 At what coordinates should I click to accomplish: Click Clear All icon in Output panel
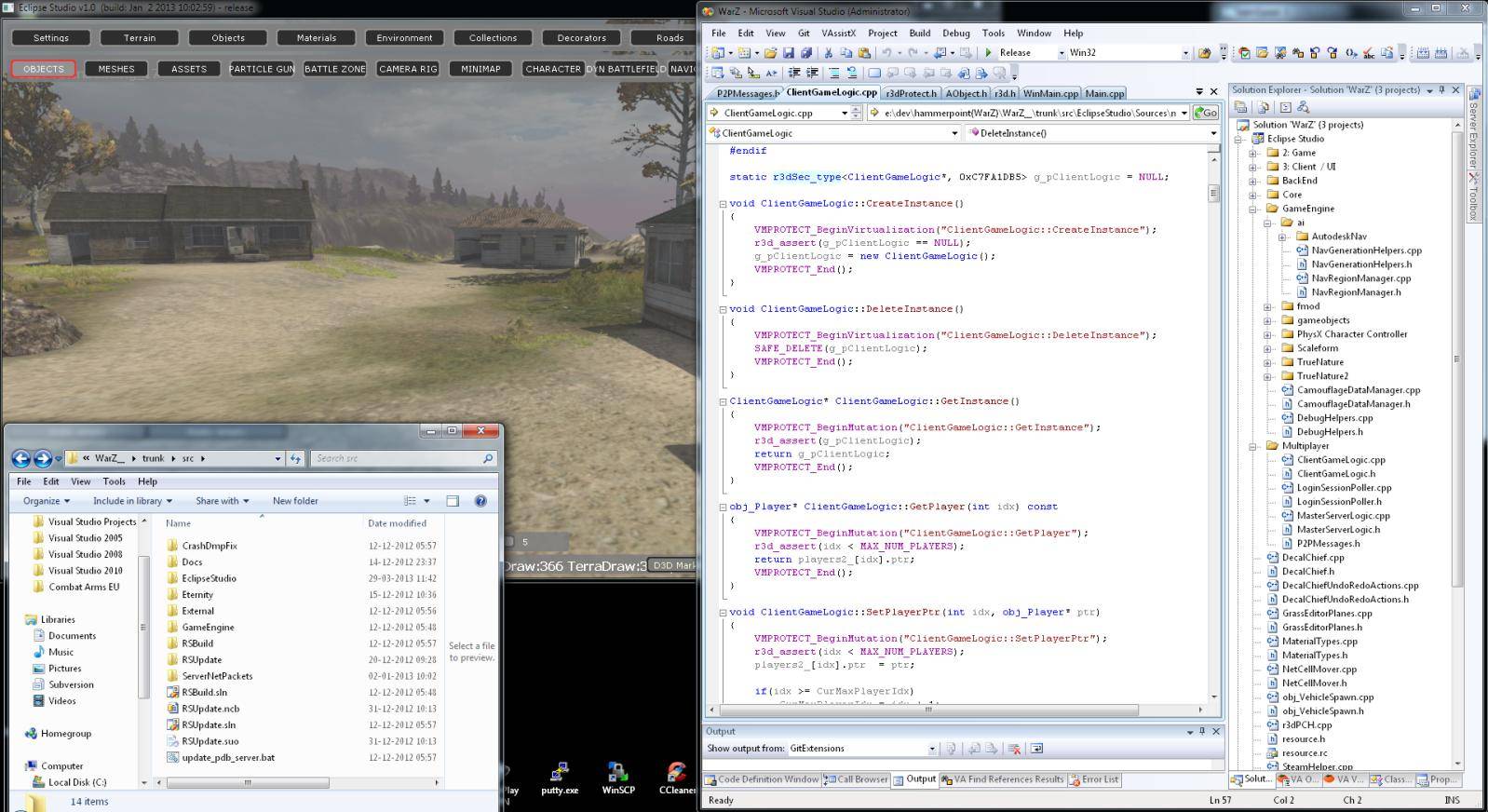pos(1014,749)
